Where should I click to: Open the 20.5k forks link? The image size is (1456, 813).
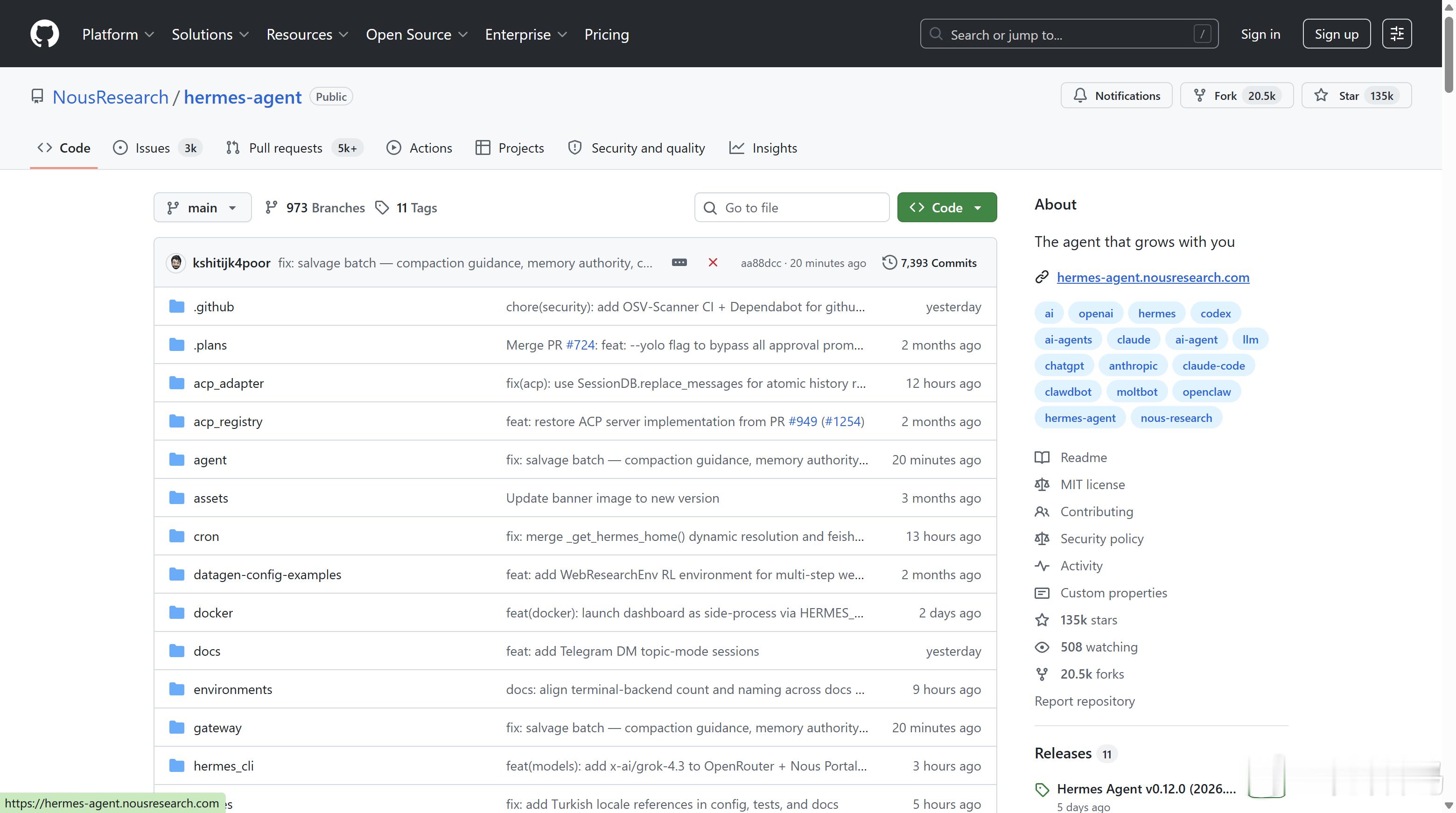click(1092, 674)
